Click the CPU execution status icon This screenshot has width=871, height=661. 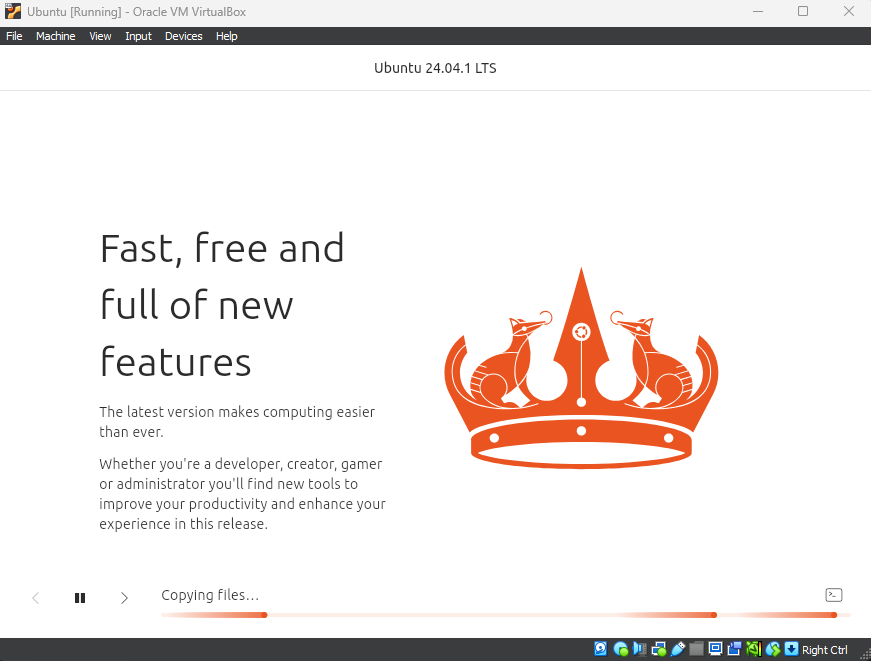pyautogui.click(x=753, y=649)
